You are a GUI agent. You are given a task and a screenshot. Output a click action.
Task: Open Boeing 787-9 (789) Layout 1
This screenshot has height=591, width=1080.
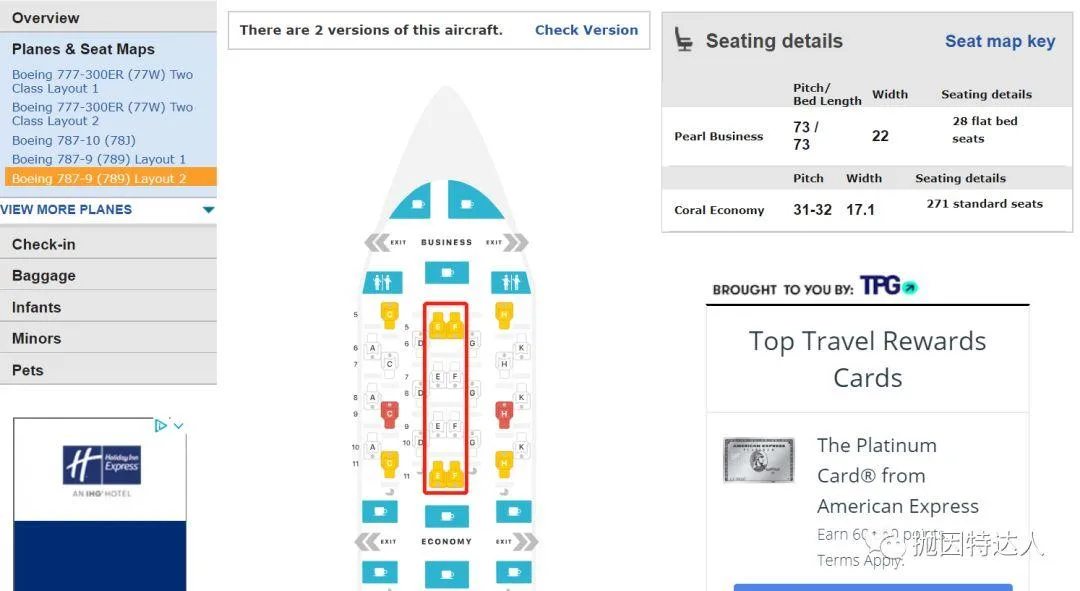tap(99, 159)
